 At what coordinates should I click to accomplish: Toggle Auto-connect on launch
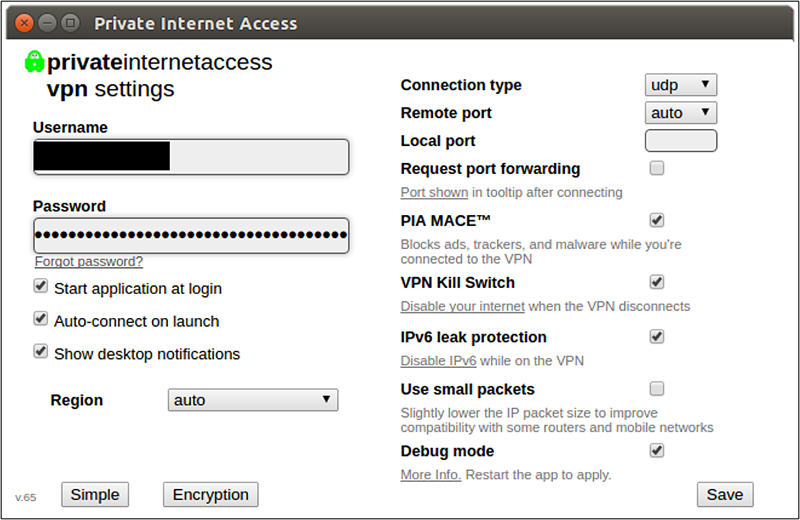[x=41, y=319]
